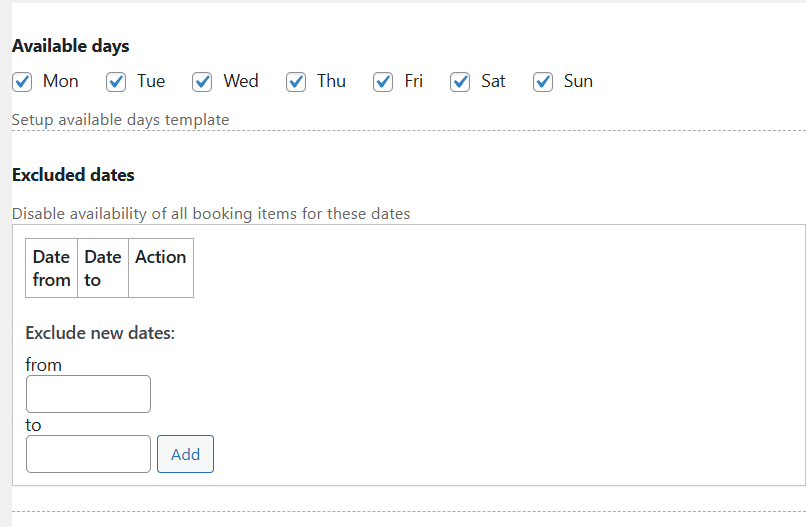Deselect the Sat availability checkbox
Screen dimensions: 806x527
coord(460,82)
